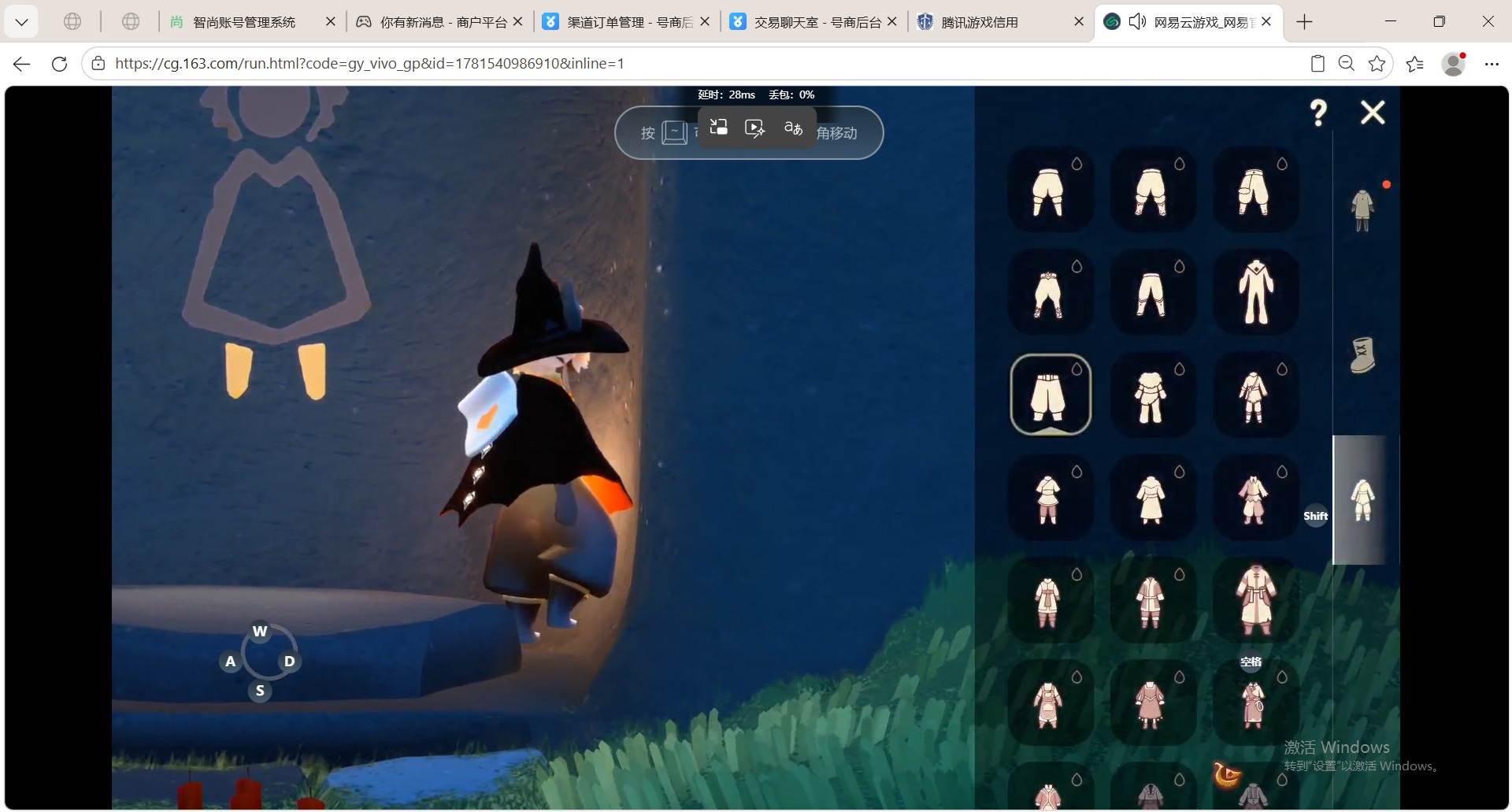Switch to the 渠道订单管理 tab
Screen dimensions: 1512x812
(626, 22)
